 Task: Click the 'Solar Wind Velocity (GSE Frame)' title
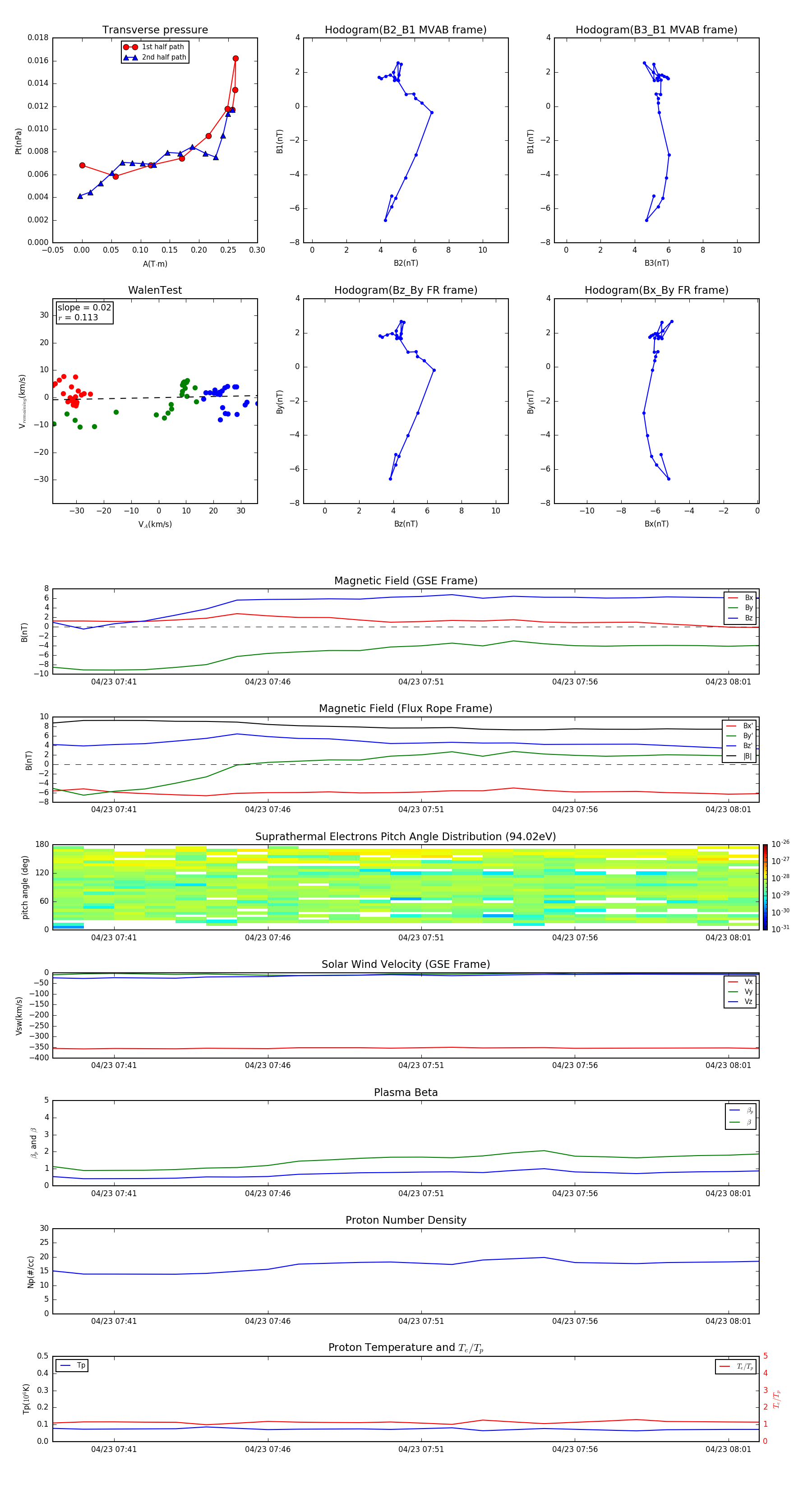pyautogui.click(x=406, y=964)
